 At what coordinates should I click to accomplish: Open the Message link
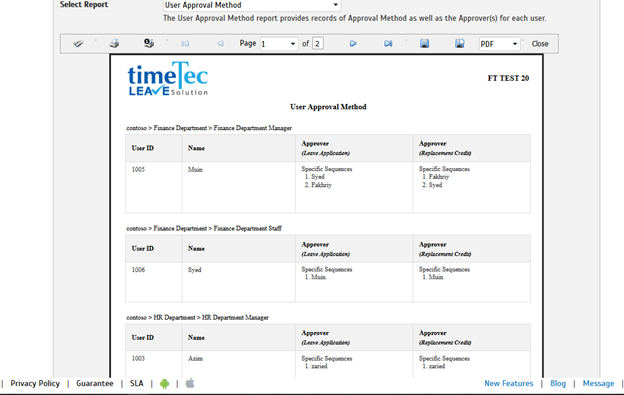pos(598,383)
